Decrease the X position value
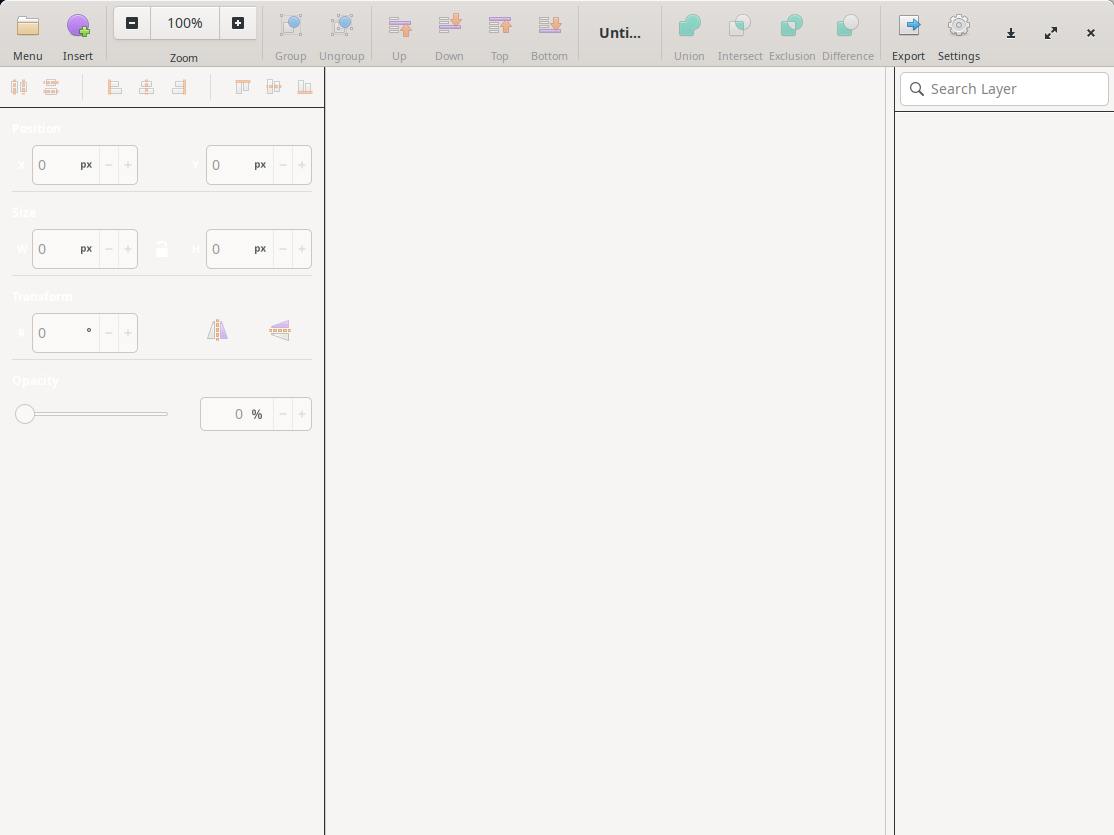 (109, 165)
